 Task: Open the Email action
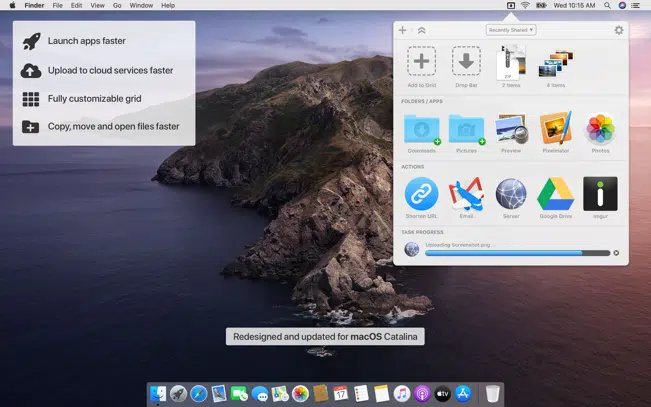coord(466,194)
